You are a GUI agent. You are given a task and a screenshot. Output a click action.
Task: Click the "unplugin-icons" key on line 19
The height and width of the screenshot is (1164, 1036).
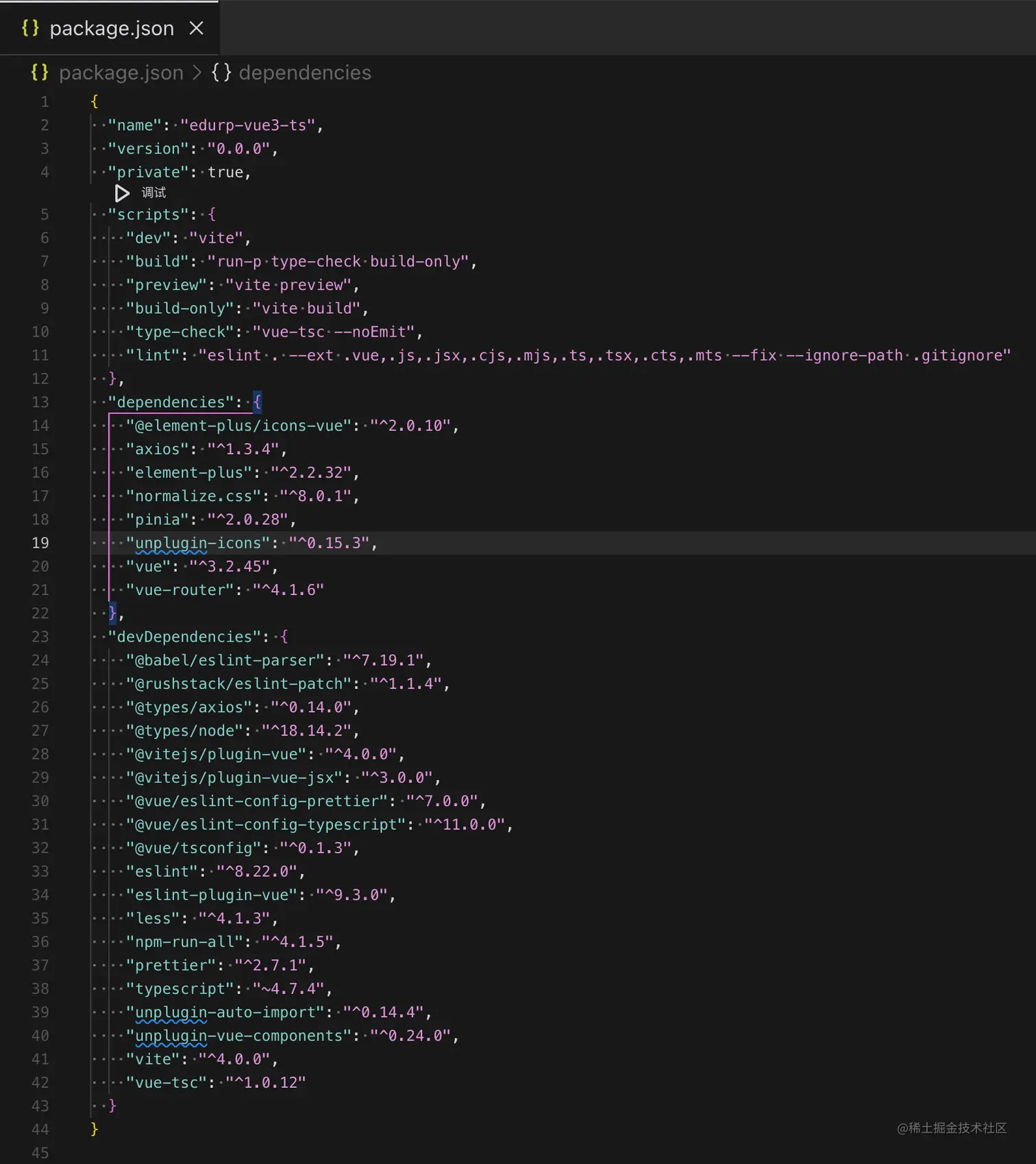pyautogui.click(x=198, y=543)
